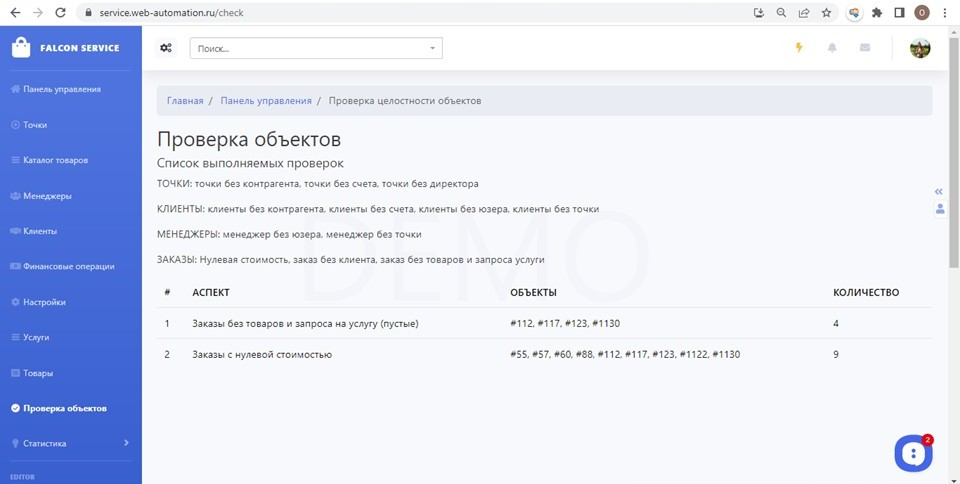Open Каталог товаров in sidebar

coord(50,160)
